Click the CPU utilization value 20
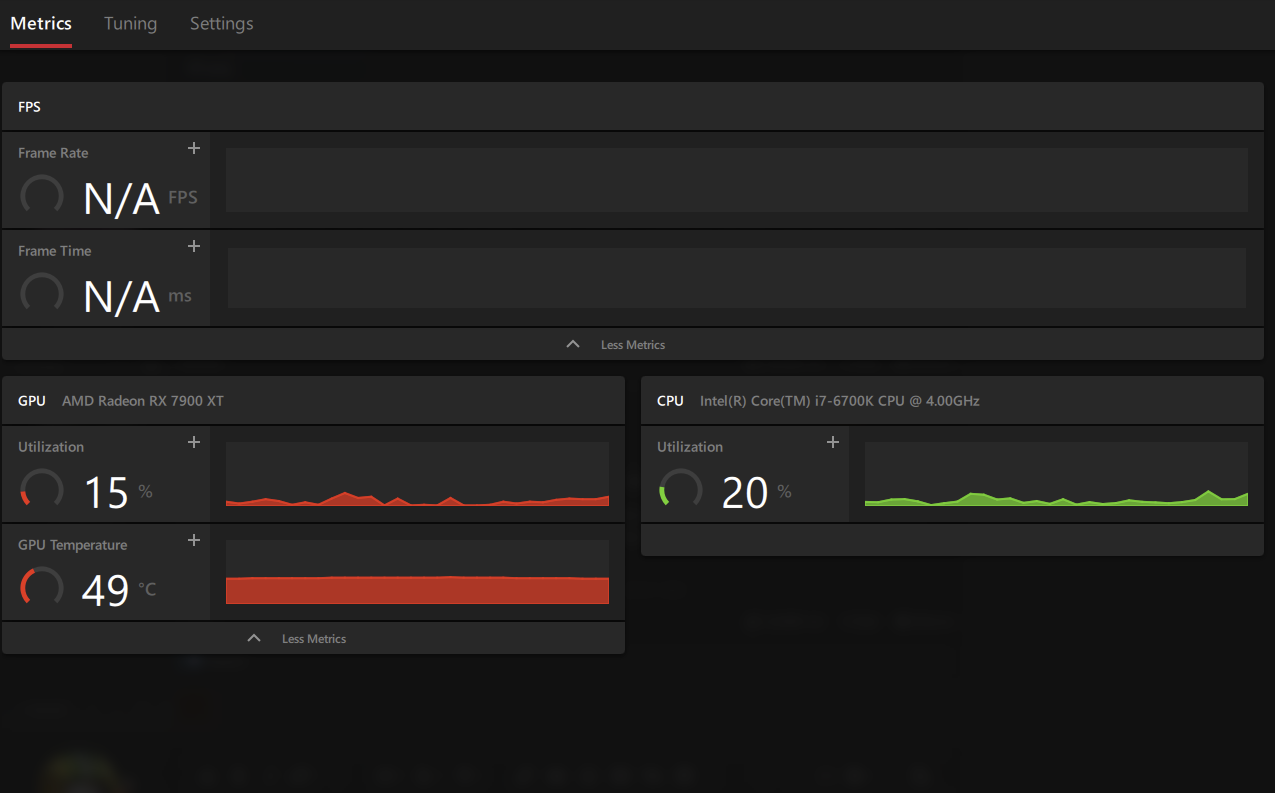1275x793 pixels. [745, 492]
